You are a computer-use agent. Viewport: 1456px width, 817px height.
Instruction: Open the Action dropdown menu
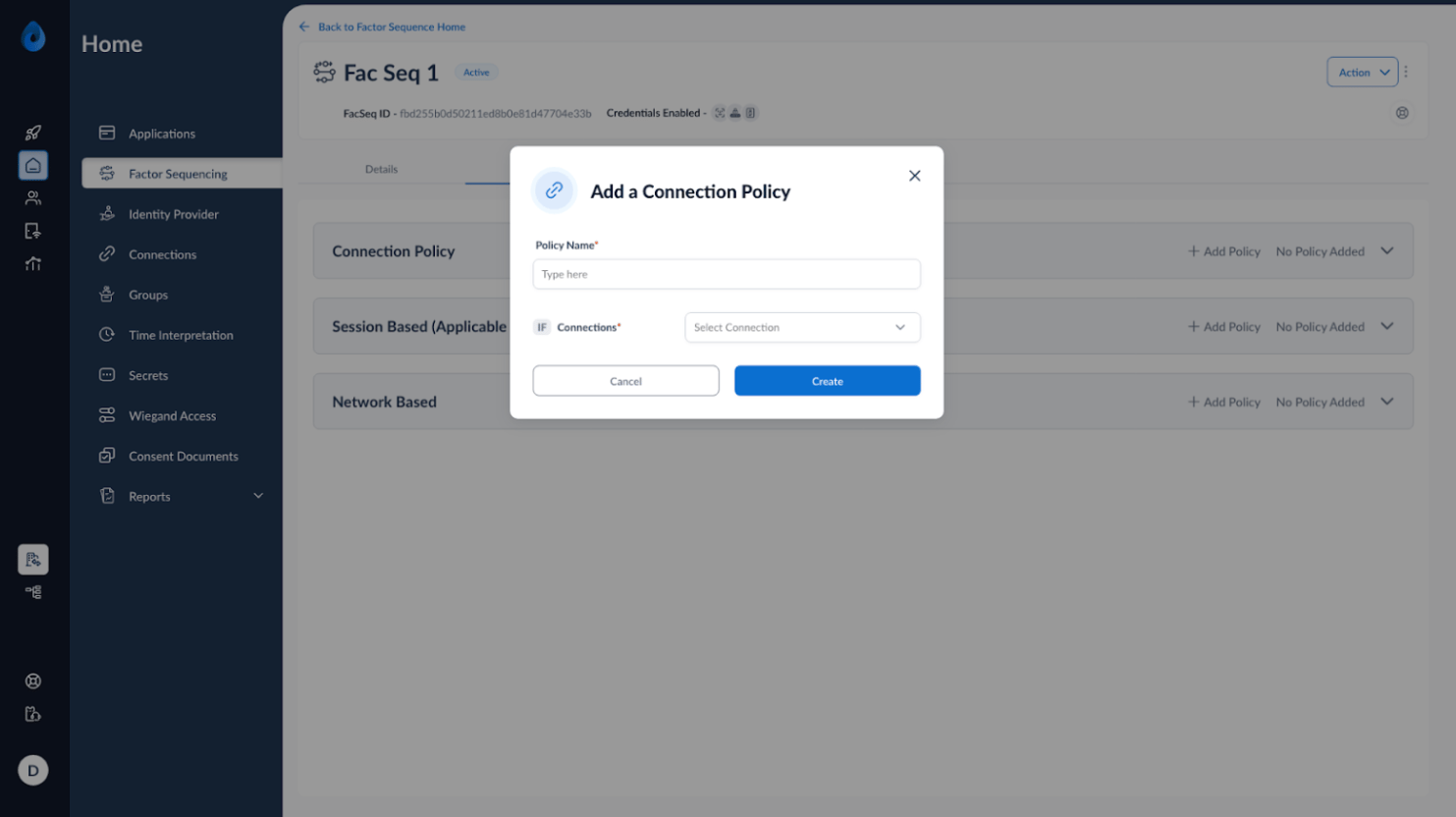pos(1362,72)
